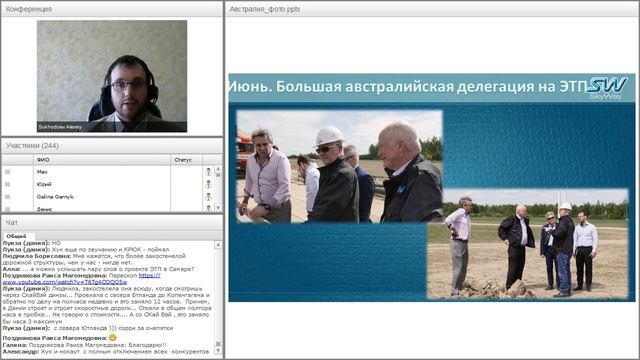Click the Участники (244) panel header

pos(112,146)
